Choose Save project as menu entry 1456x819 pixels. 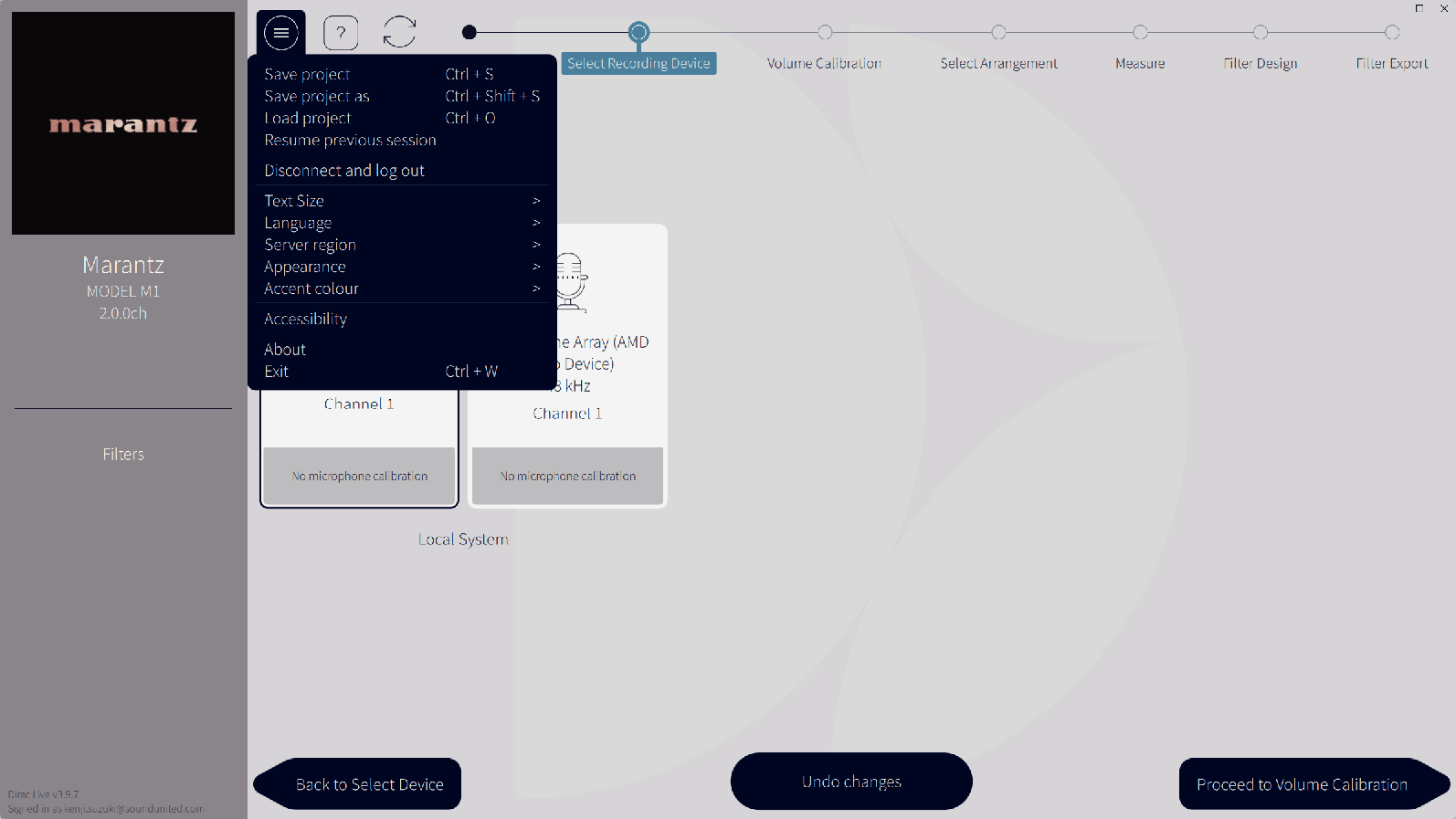[403, 96]
